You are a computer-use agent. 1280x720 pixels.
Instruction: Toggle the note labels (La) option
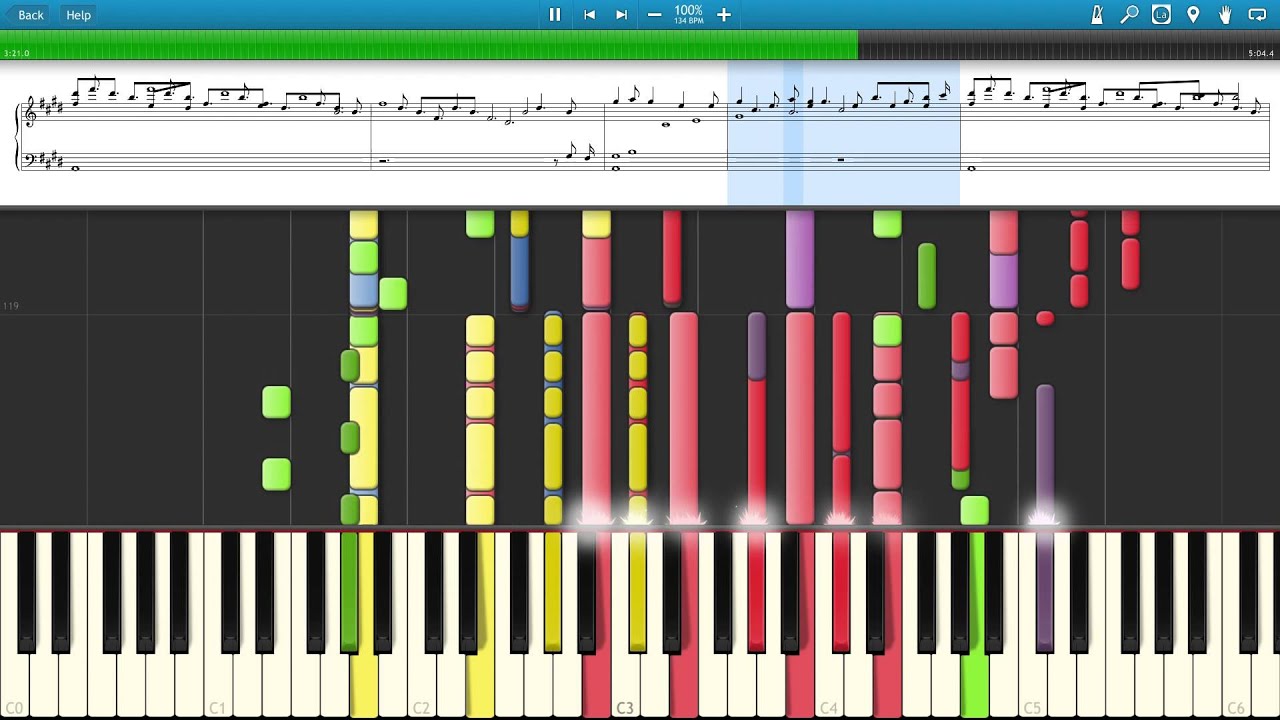(x=1161, y=15)
